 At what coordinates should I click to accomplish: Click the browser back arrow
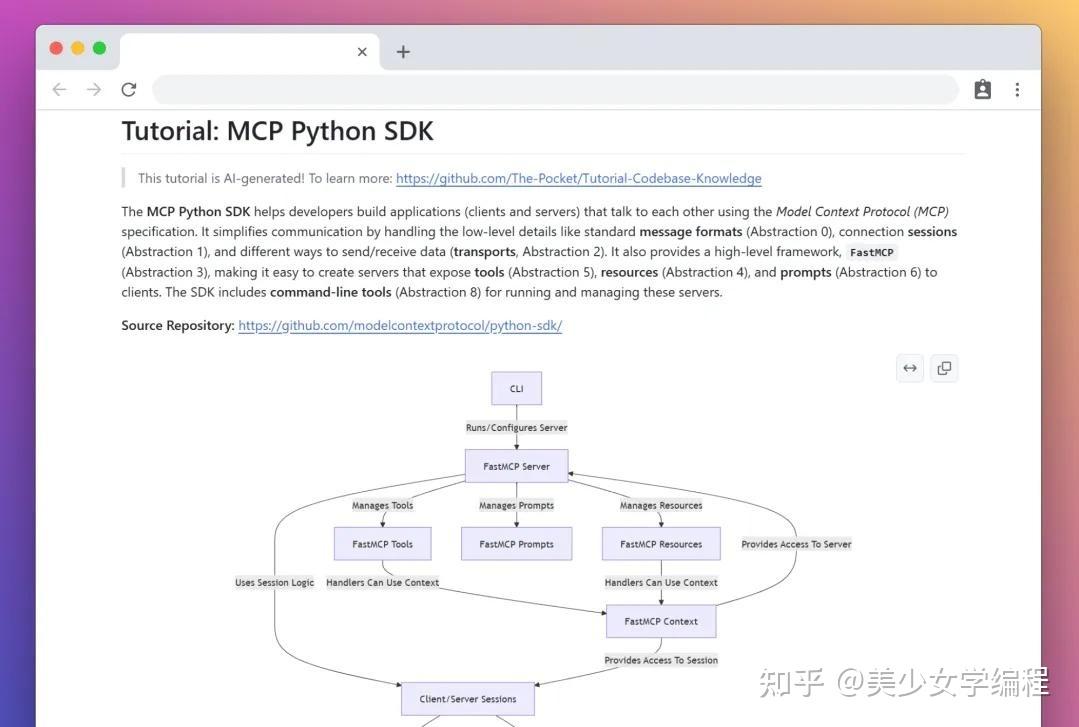[59, 89]
